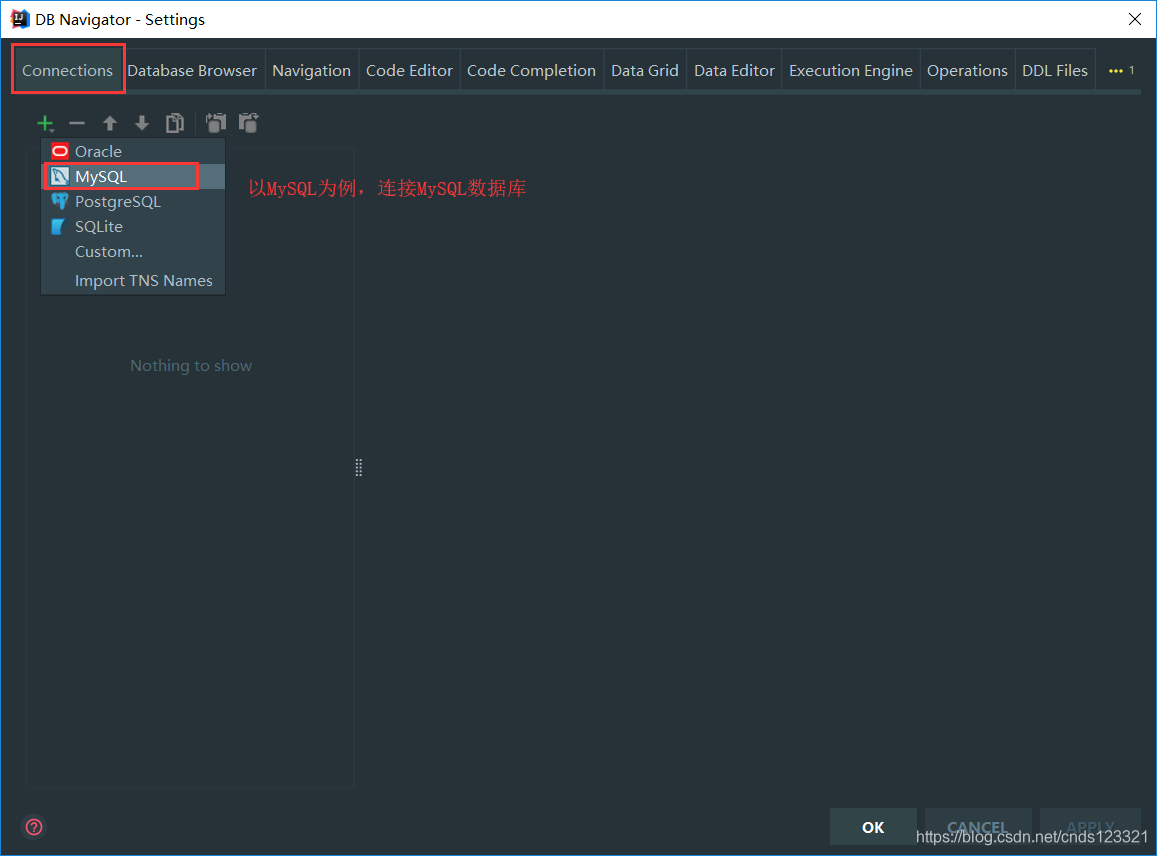Open the Data Editor tab
This screenshot has height=856, width=1157.
coord(734,70)
